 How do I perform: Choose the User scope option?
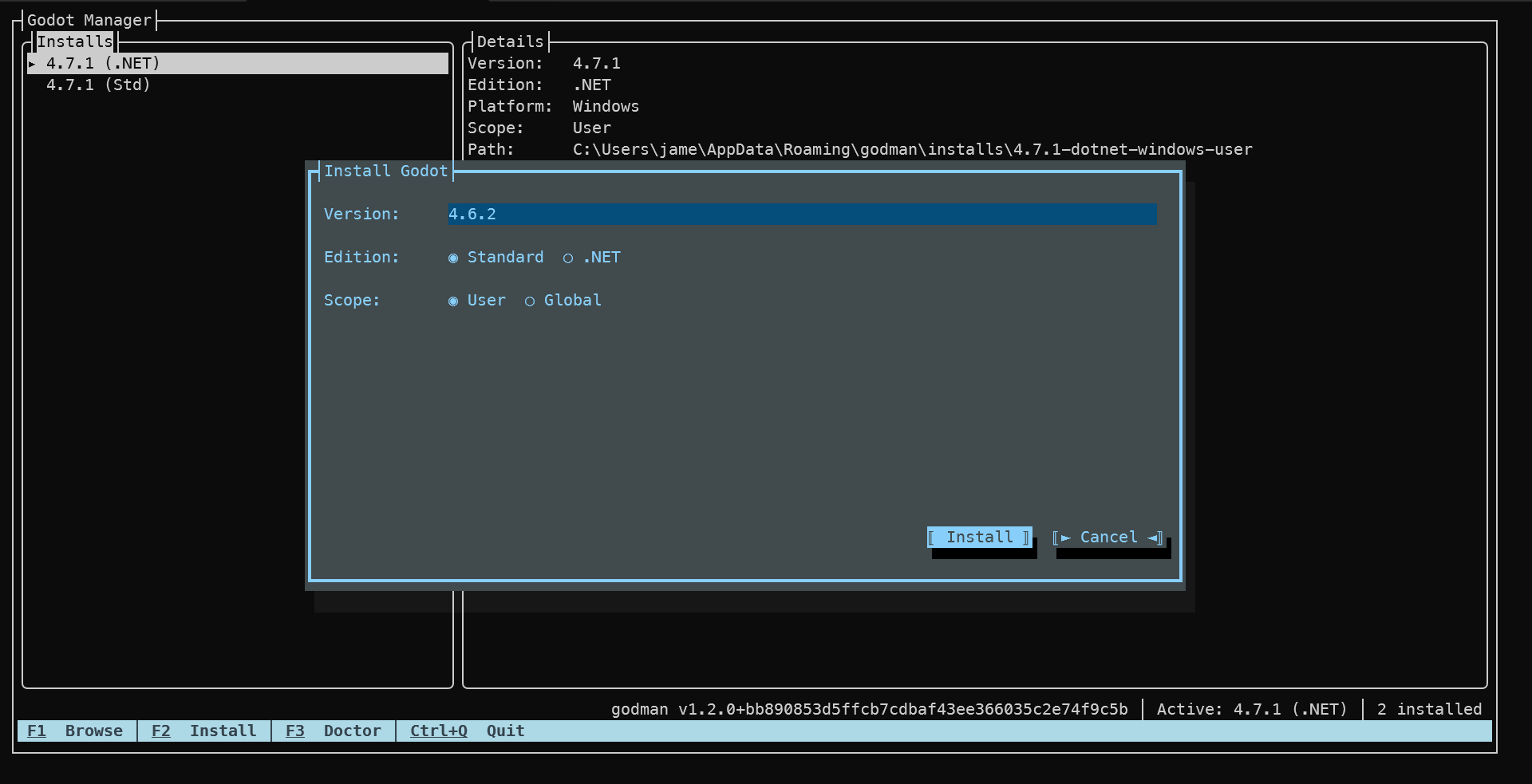(476, 301)
